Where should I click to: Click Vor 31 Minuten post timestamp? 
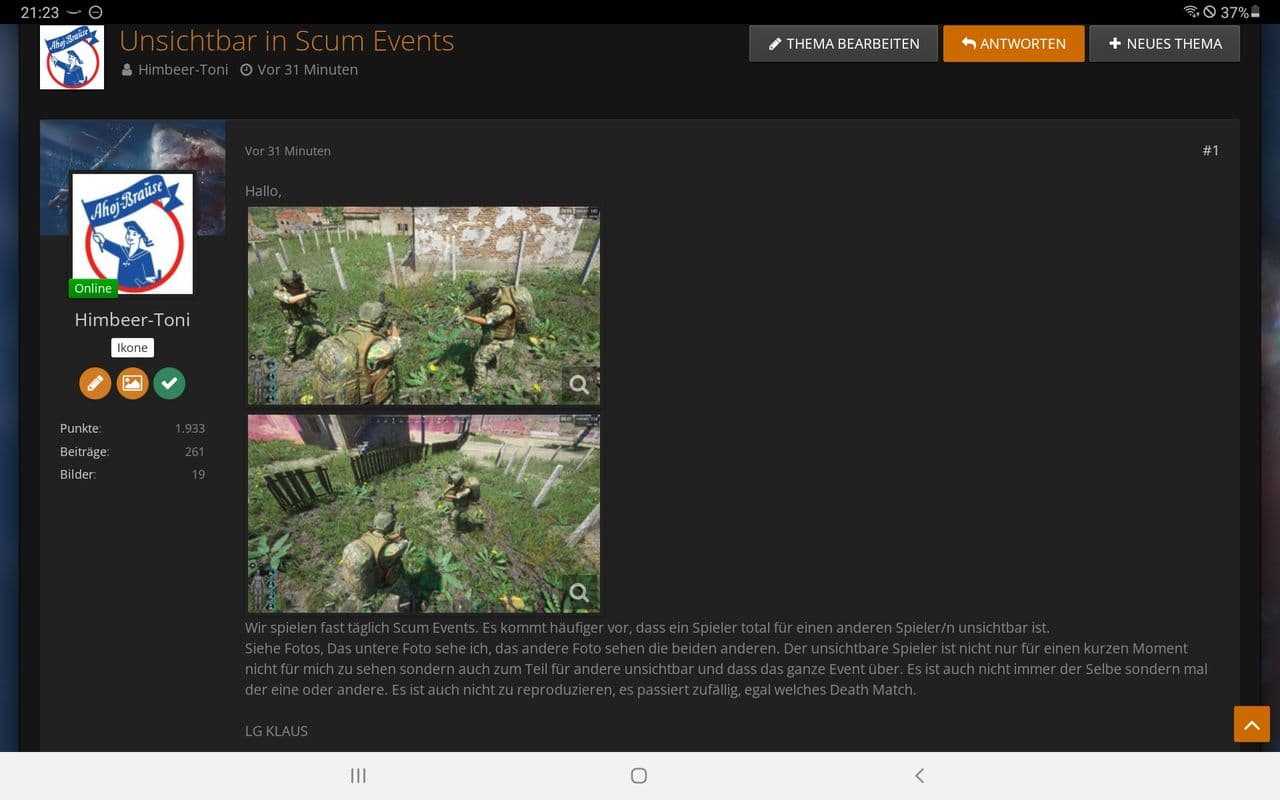click(288, 151)
